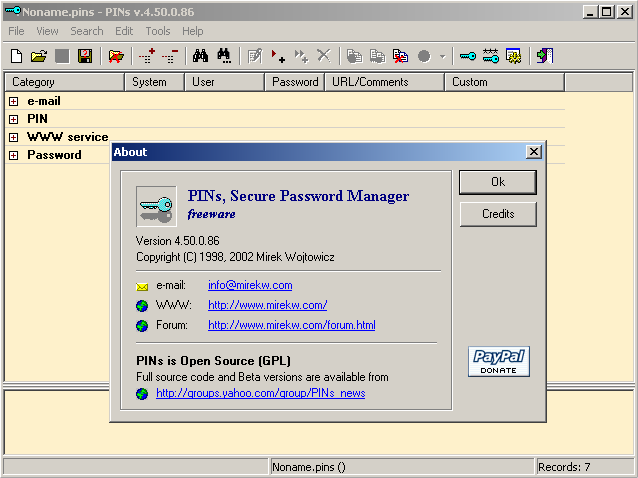Click the binoculars Find icon
The width and height of the screenshot is (638, 478).
click(200, 56)
